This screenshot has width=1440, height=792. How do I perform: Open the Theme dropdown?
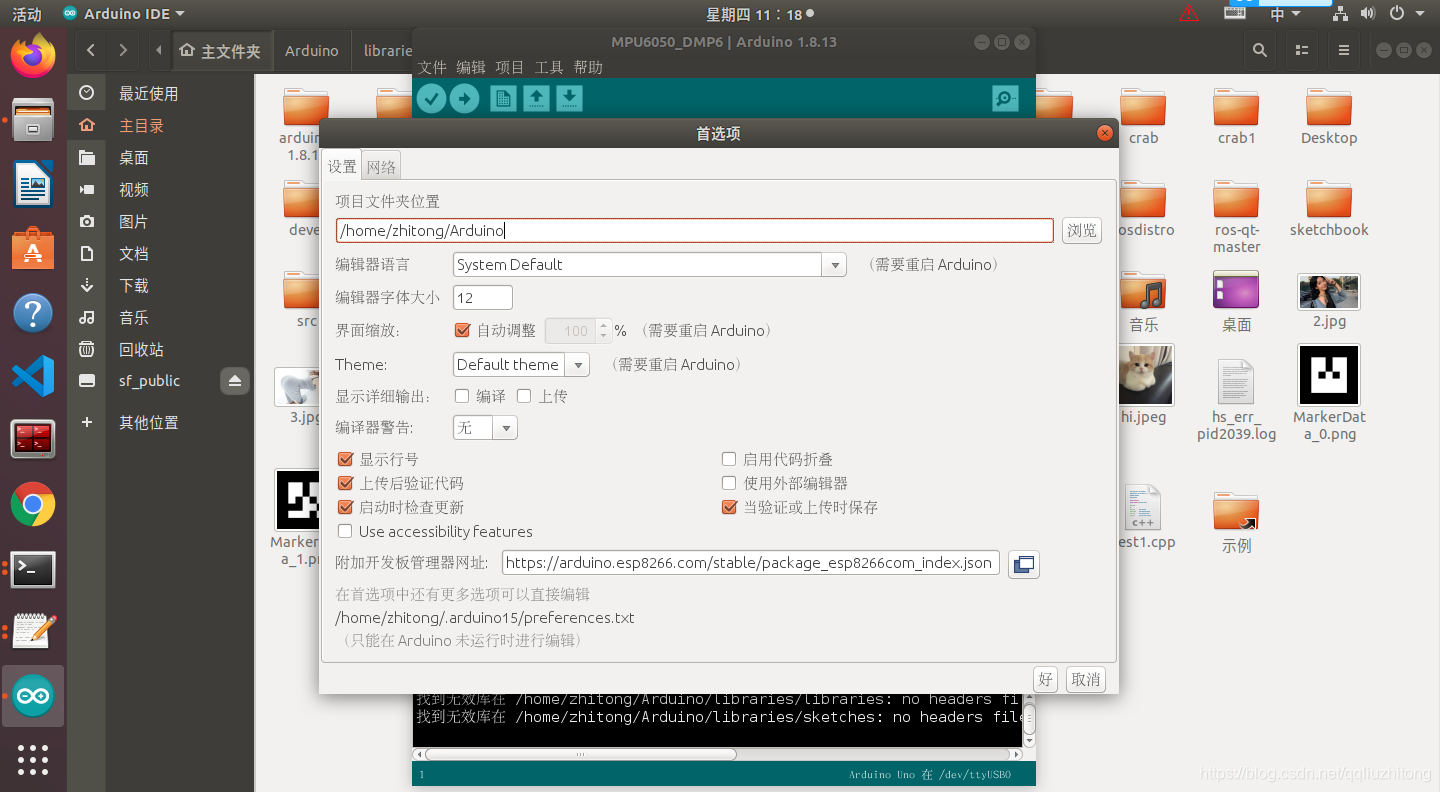click(x=577, y=365)
